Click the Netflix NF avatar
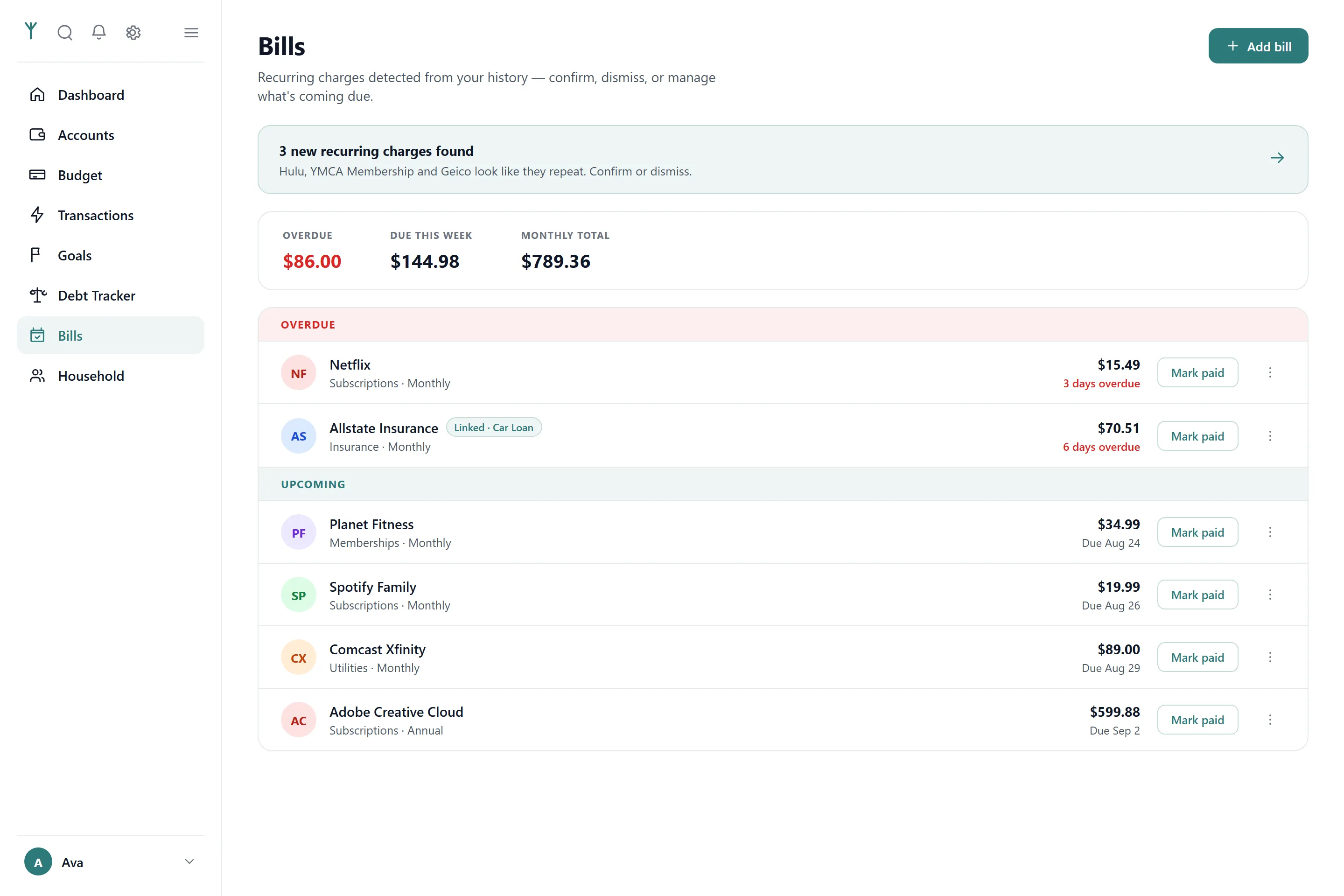Image resolution: width=1344 pixels, height=896 pixels. (x=298, y=372)
